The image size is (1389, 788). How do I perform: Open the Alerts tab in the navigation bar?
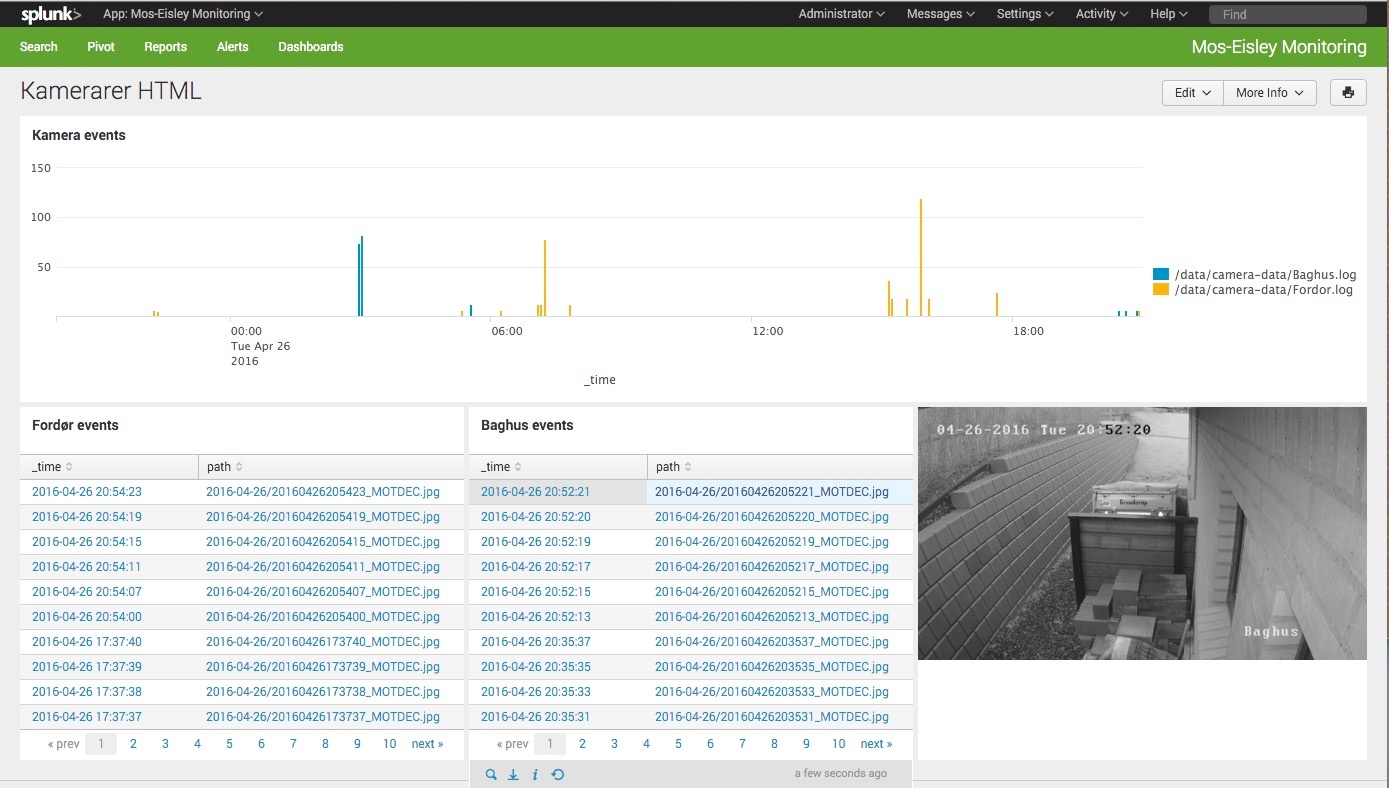232,47
